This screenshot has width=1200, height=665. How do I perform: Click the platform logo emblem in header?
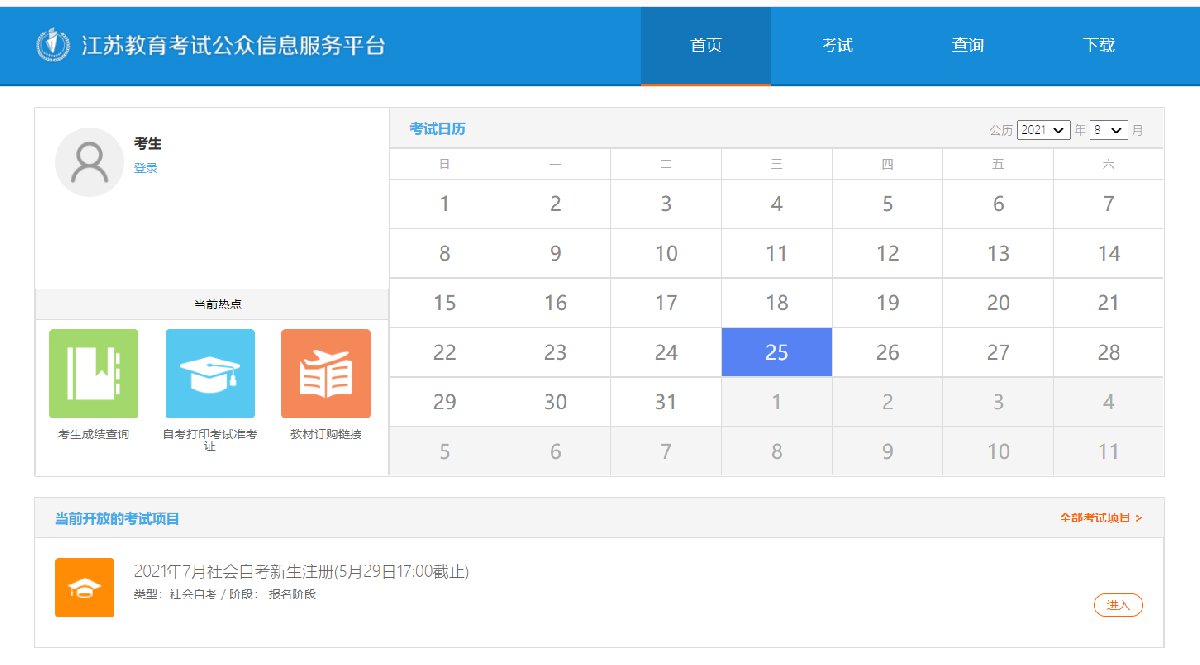50,45
